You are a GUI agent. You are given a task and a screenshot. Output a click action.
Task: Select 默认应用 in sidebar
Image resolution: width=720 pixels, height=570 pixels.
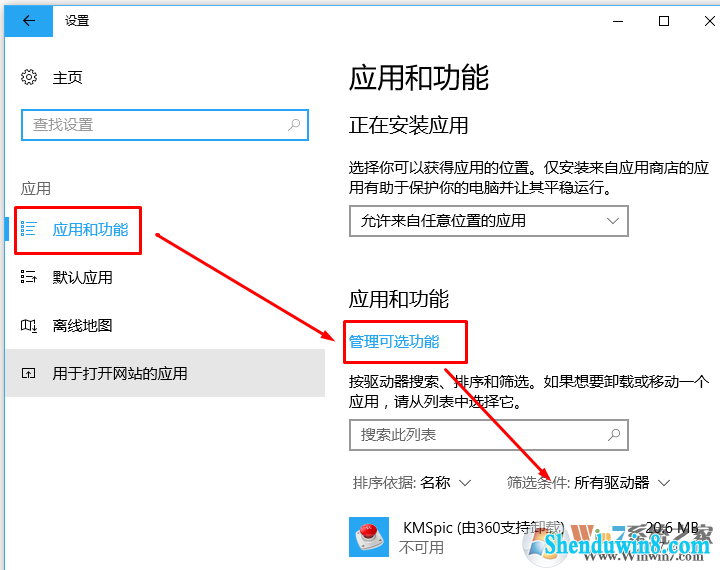coord(83,277)
